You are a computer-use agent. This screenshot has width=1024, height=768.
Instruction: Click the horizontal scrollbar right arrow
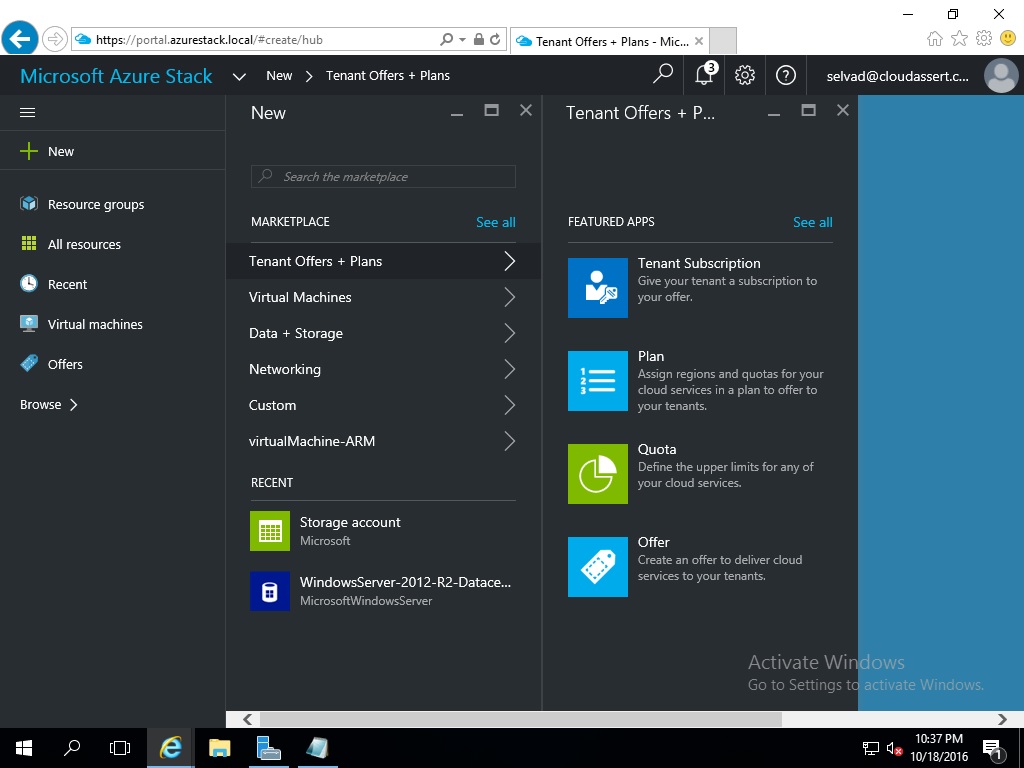coord(1002,719)
